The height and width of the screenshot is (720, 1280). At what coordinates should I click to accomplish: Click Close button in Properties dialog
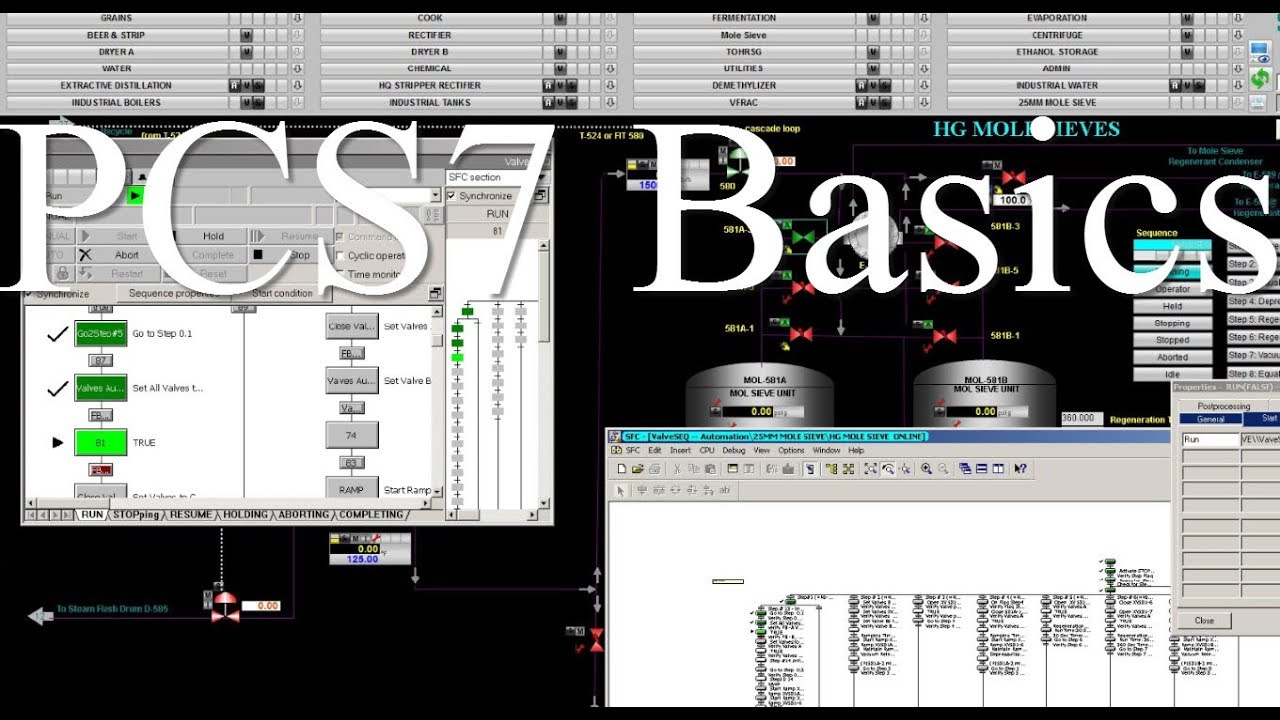coord(1204,620)
